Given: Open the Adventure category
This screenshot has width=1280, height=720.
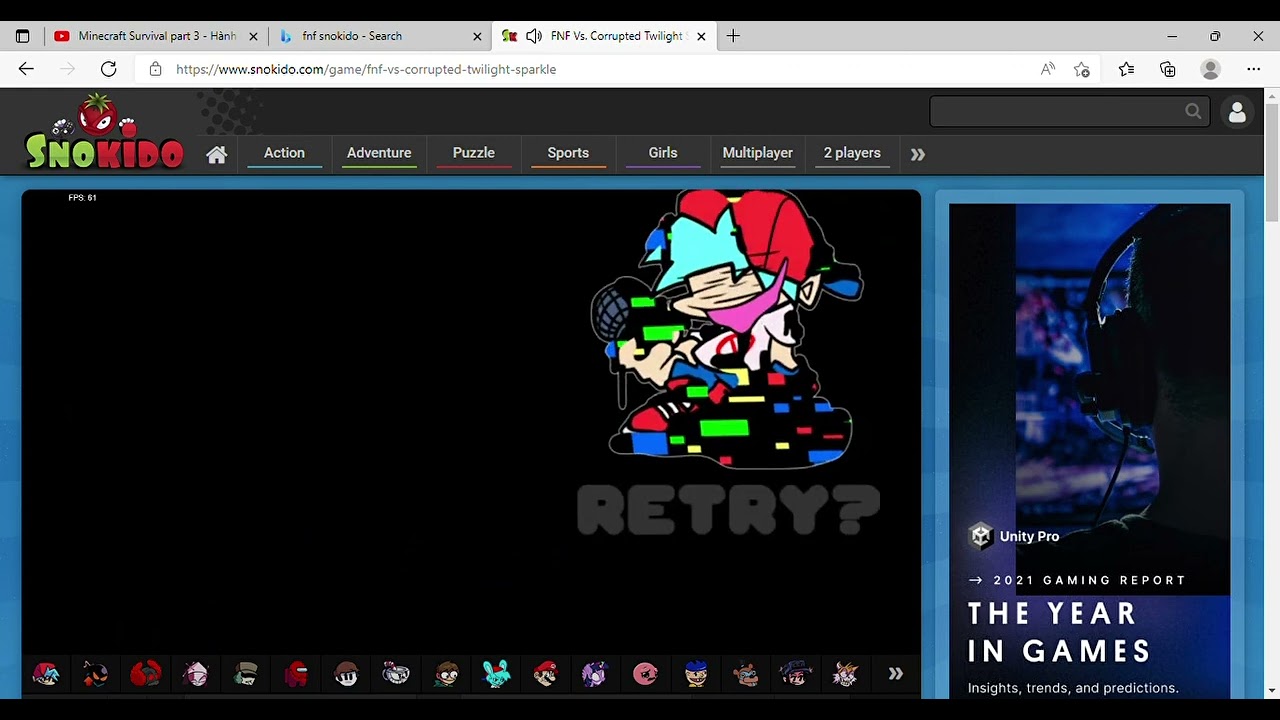Looking at the screenshot, I should pos(379,153).
